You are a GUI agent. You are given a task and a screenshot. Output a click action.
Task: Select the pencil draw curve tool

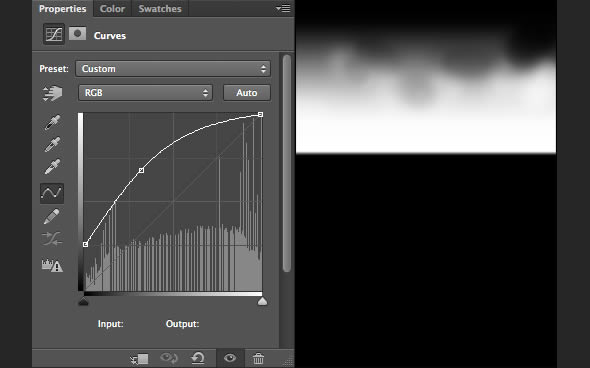click(x=52, y=217)
